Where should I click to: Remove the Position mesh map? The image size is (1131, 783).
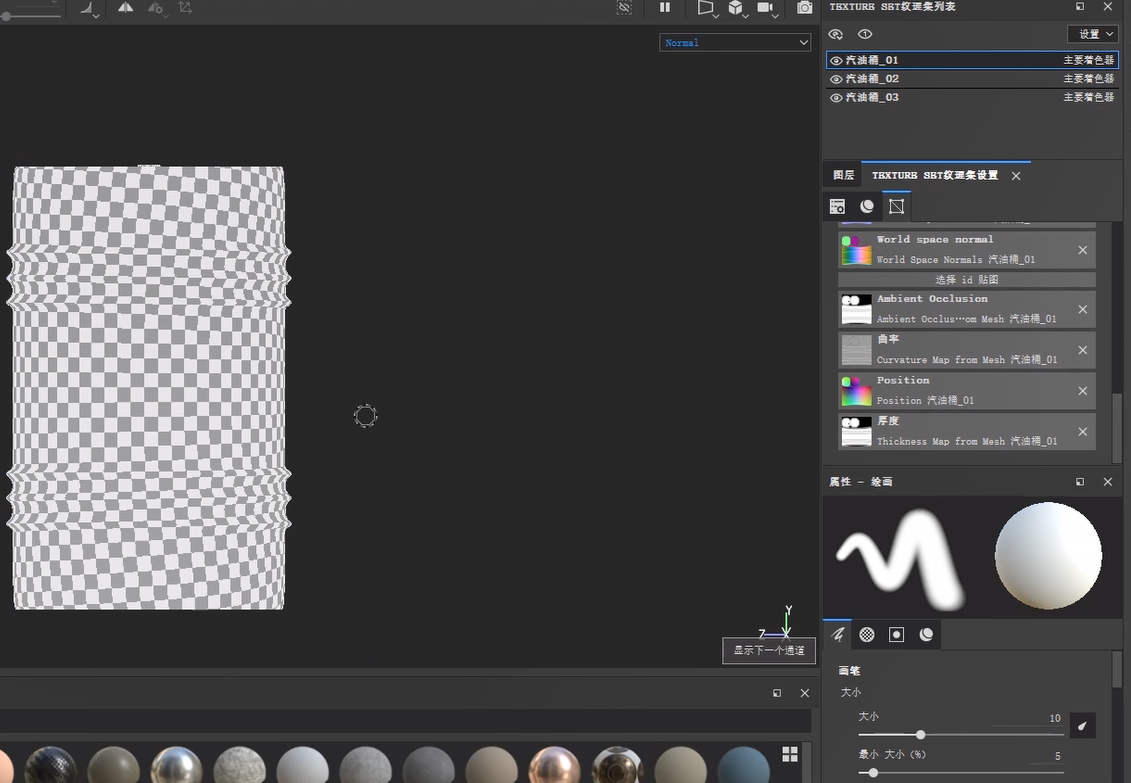tap(1082, 391)
